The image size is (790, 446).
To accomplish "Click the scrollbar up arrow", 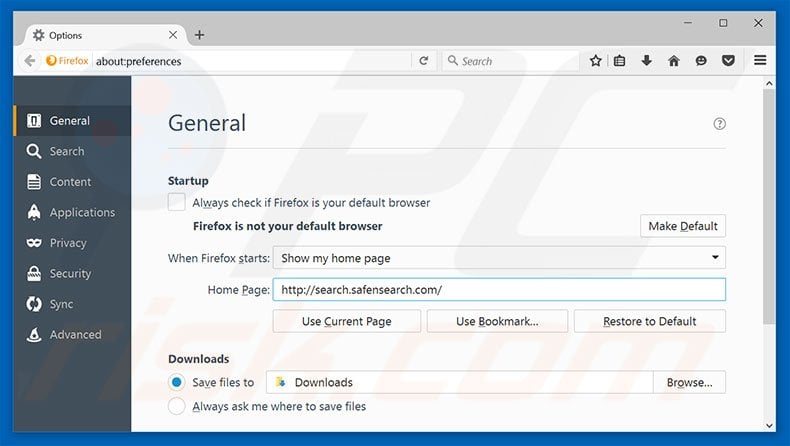I will pos(769,84).
